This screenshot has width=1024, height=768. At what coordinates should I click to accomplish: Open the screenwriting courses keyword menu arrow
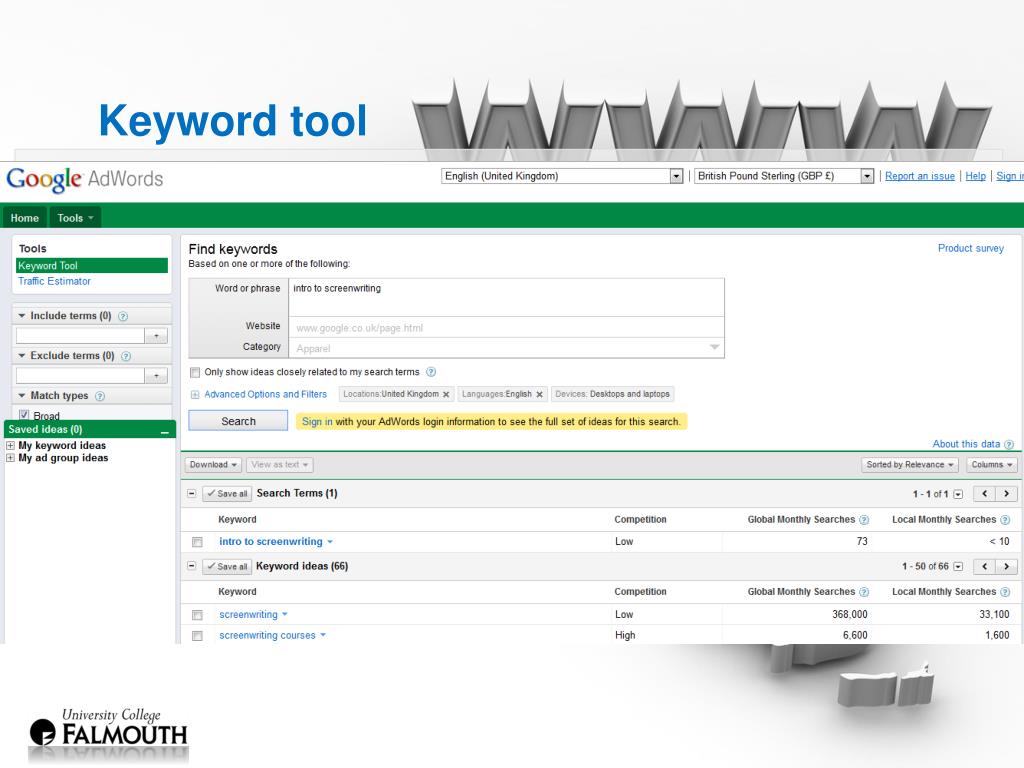(323, 635)
